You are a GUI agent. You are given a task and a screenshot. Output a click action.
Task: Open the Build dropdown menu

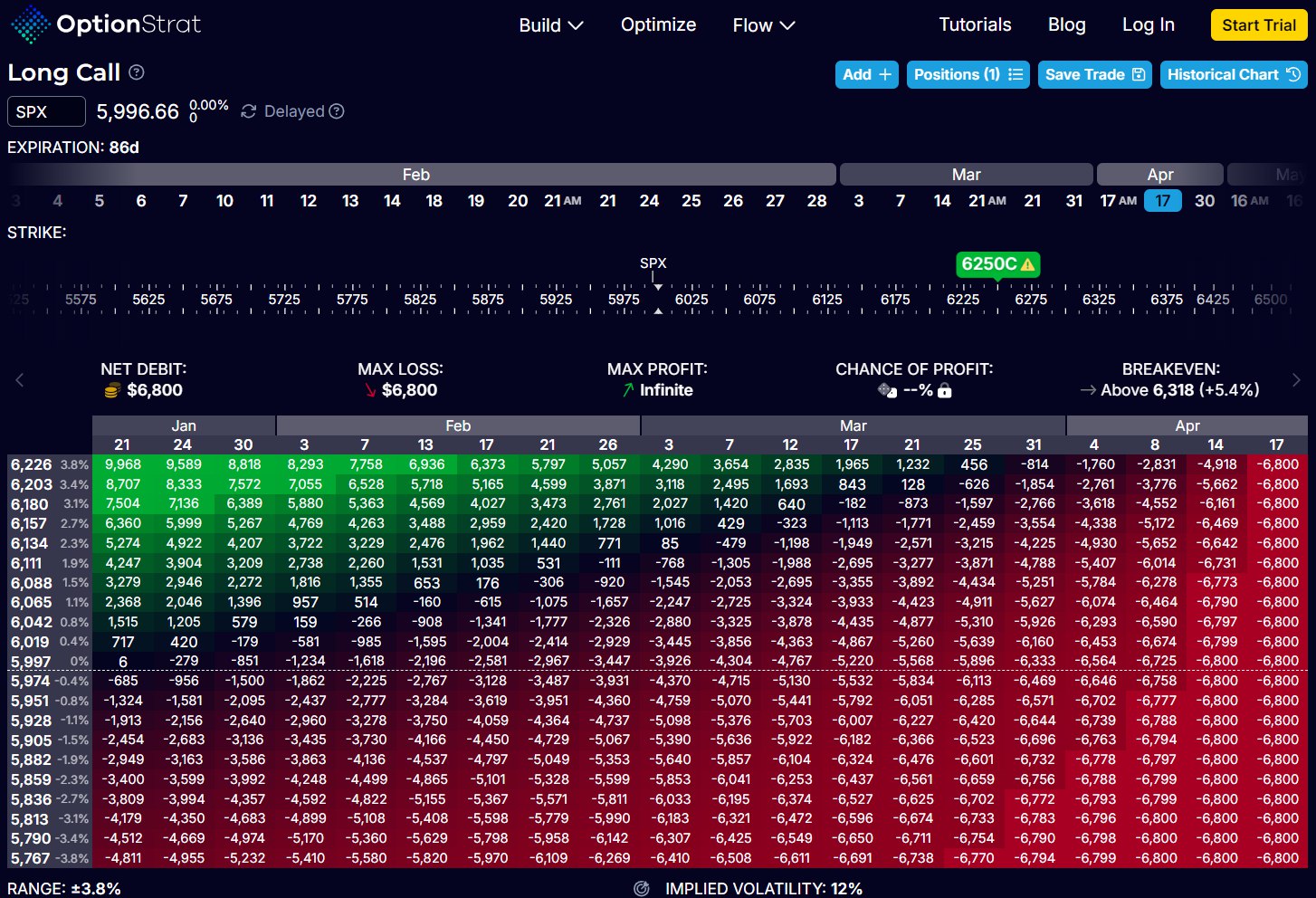click(x=550, y=25)
